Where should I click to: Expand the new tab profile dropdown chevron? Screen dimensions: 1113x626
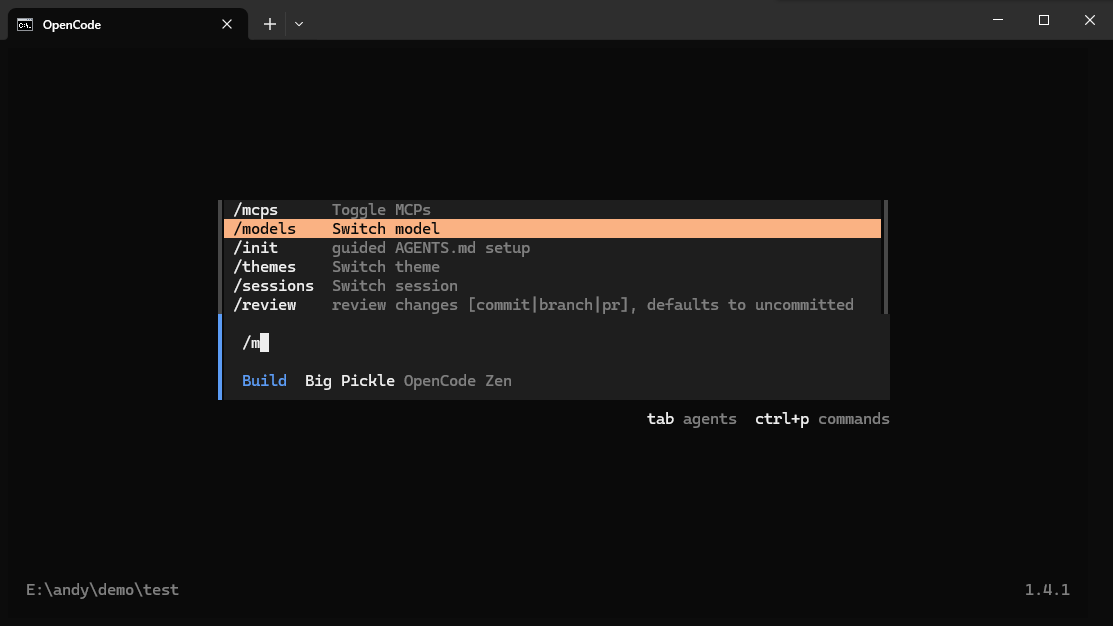point(299,24)
